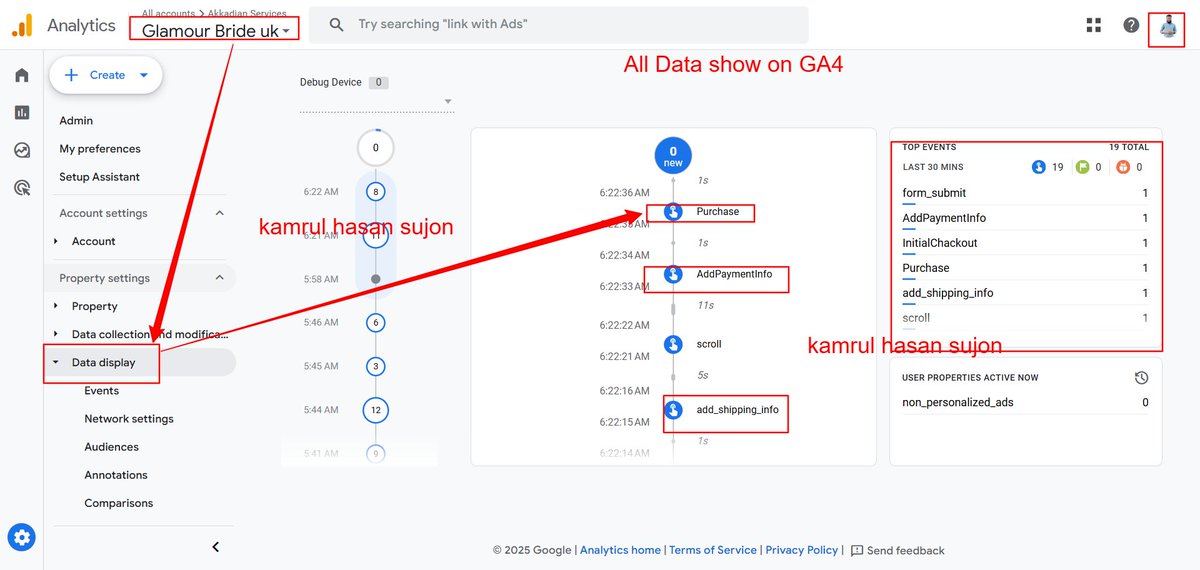
Task: Open Comparisons under Data display
Action: [119, 503]
